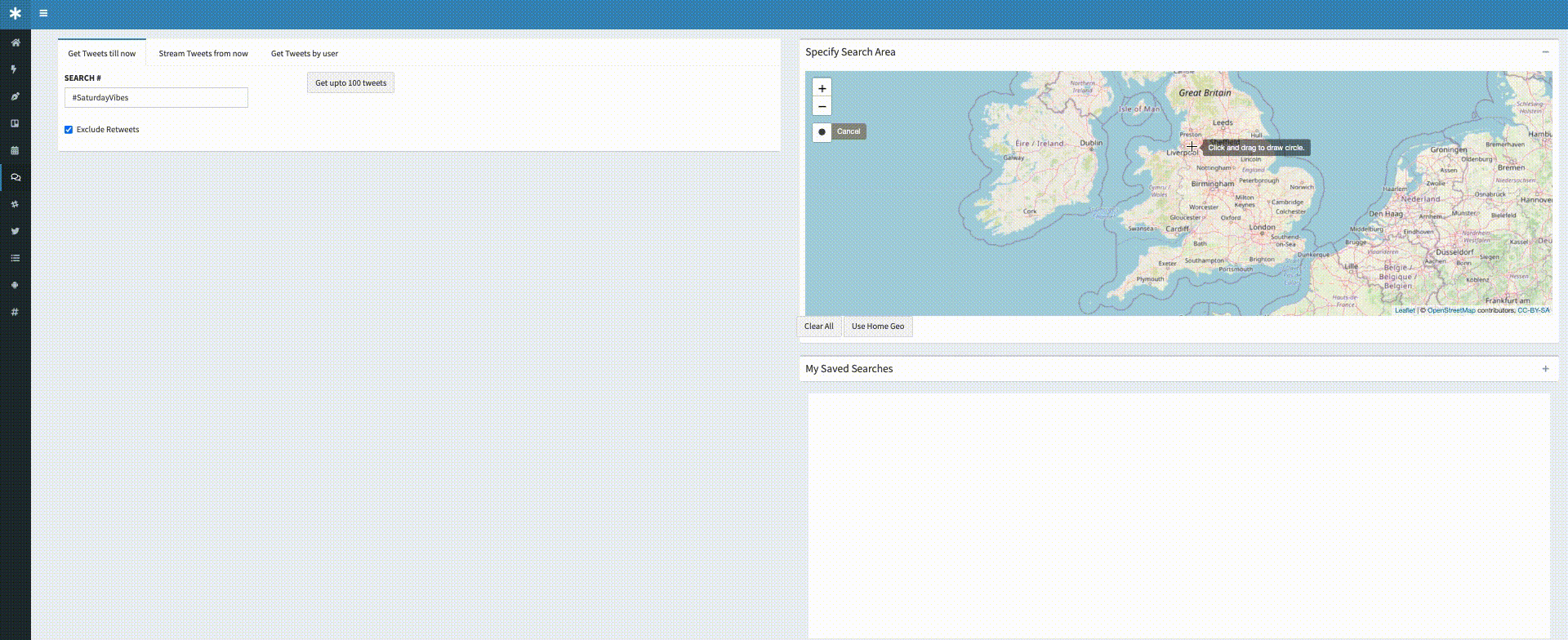Select the pen nib sidebar icon
Viewport: 1568px width, 640px height.
[15, 96]
